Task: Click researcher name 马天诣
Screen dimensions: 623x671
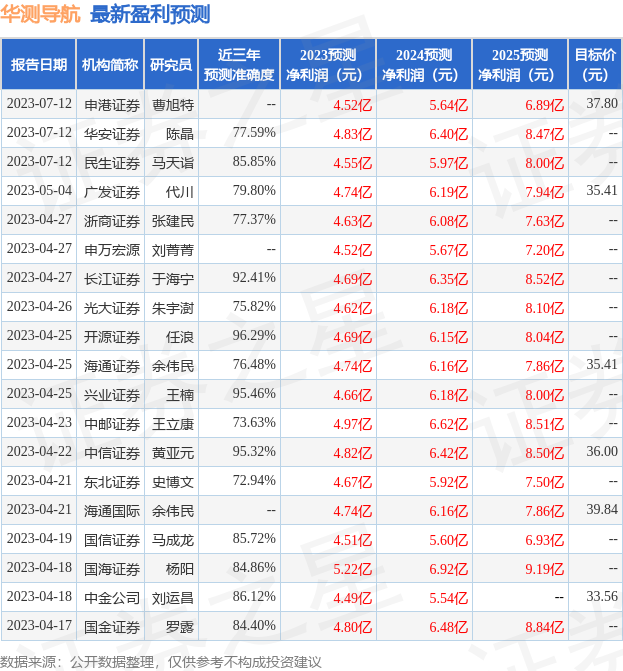Action: click(x=173, y=163)
